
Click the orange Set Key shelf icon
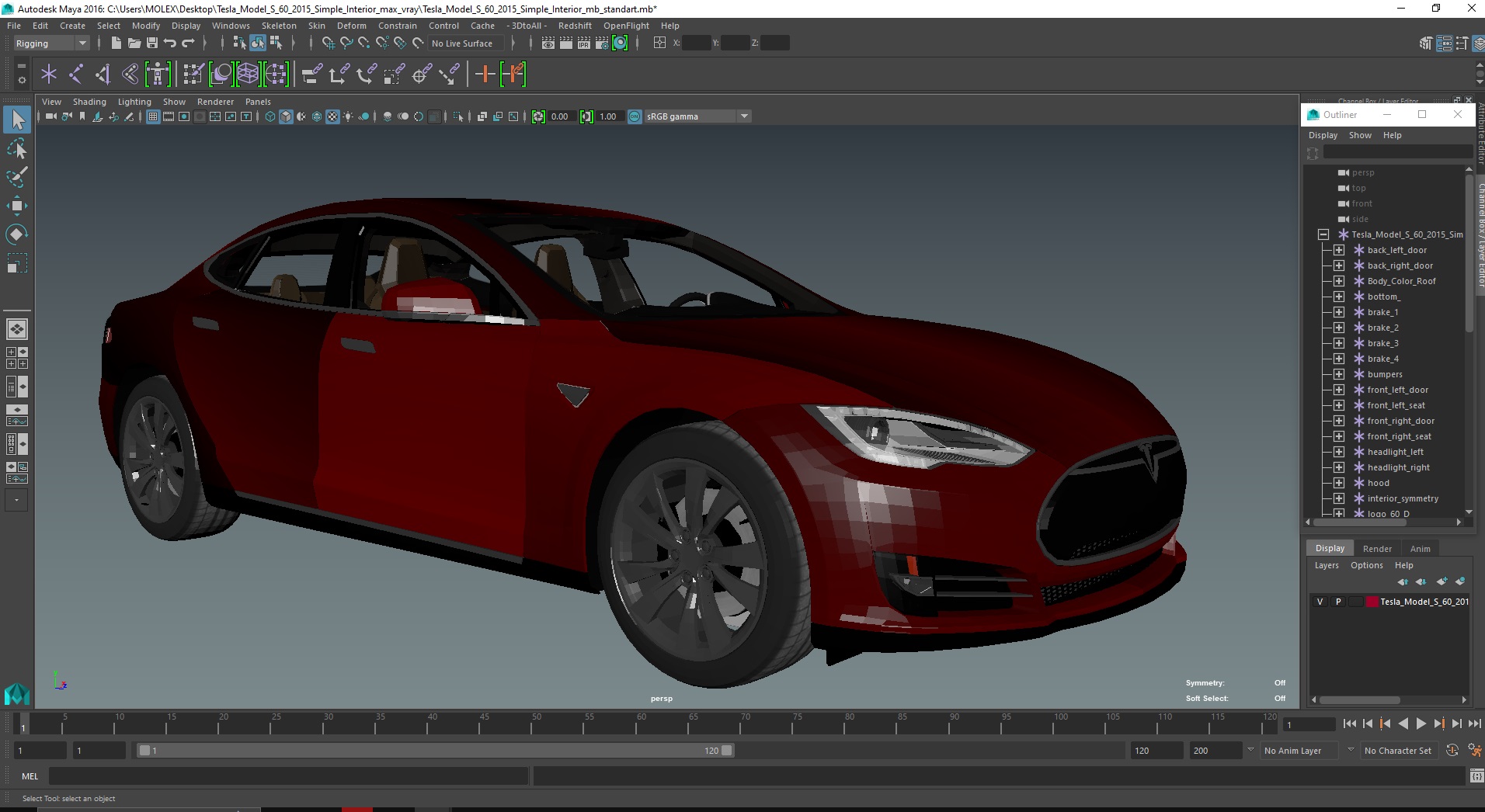(485, 75)
